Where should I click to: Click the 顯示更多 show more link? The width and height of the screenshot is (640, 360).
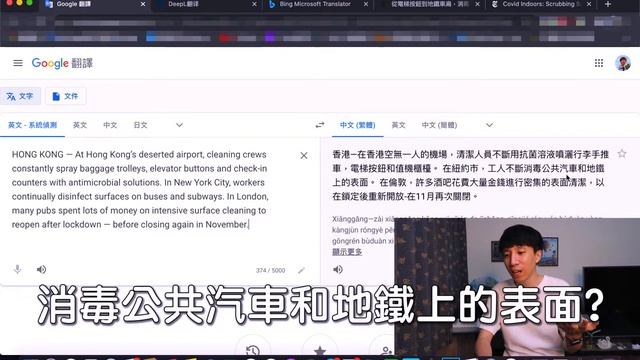pos(347,252)
